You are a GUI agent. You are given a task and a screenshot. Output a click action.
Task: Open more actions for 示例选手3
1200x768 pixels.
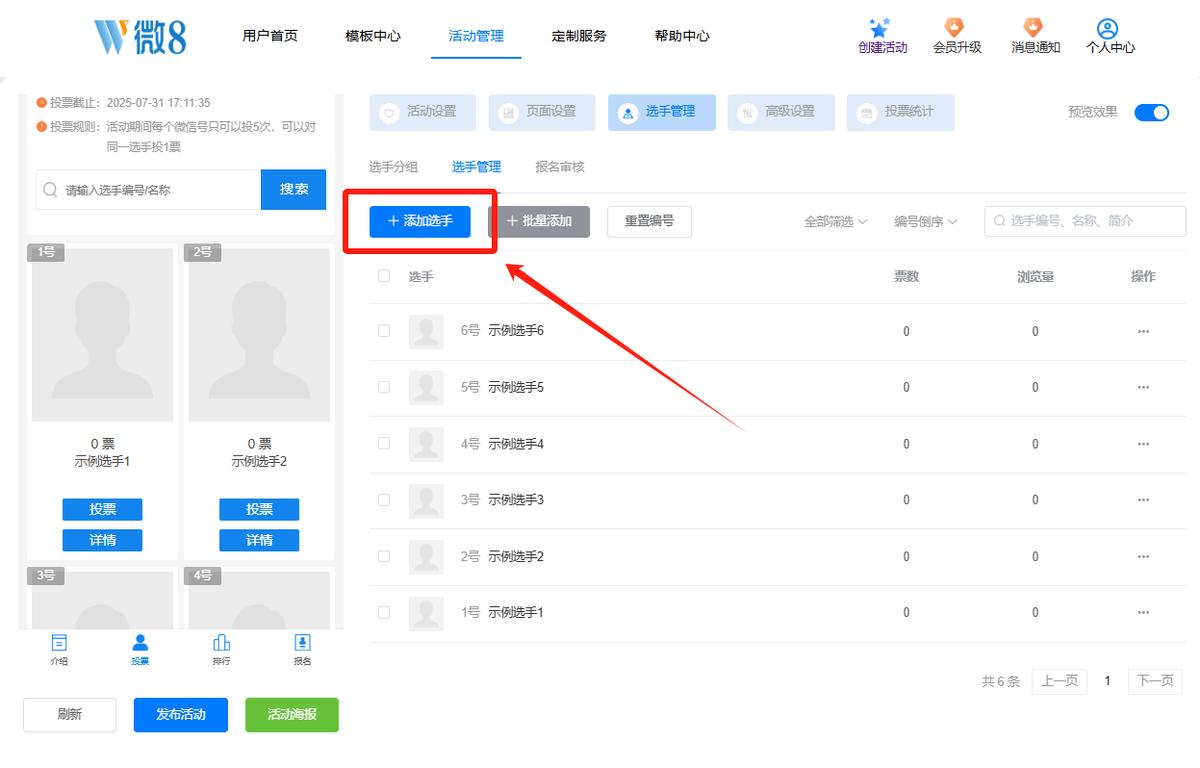coord(1143,500)
